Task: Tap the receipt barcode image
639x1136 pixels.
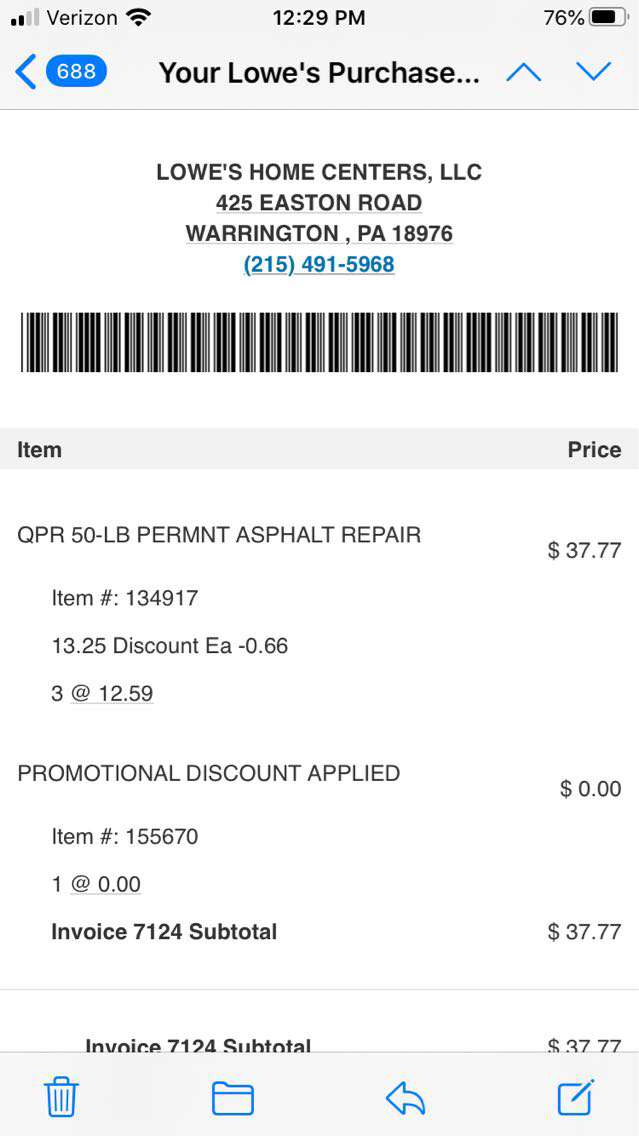Action: [x=319, y=342]
